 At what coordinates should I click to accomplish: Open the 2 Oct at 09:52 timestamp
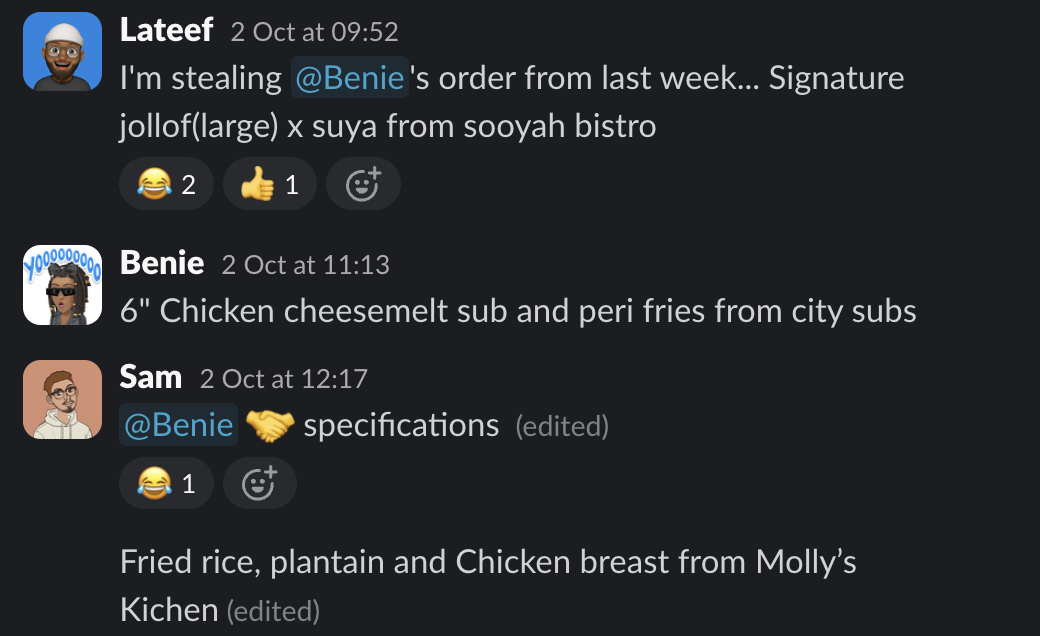pyautogui.click(x=314, y=32)
